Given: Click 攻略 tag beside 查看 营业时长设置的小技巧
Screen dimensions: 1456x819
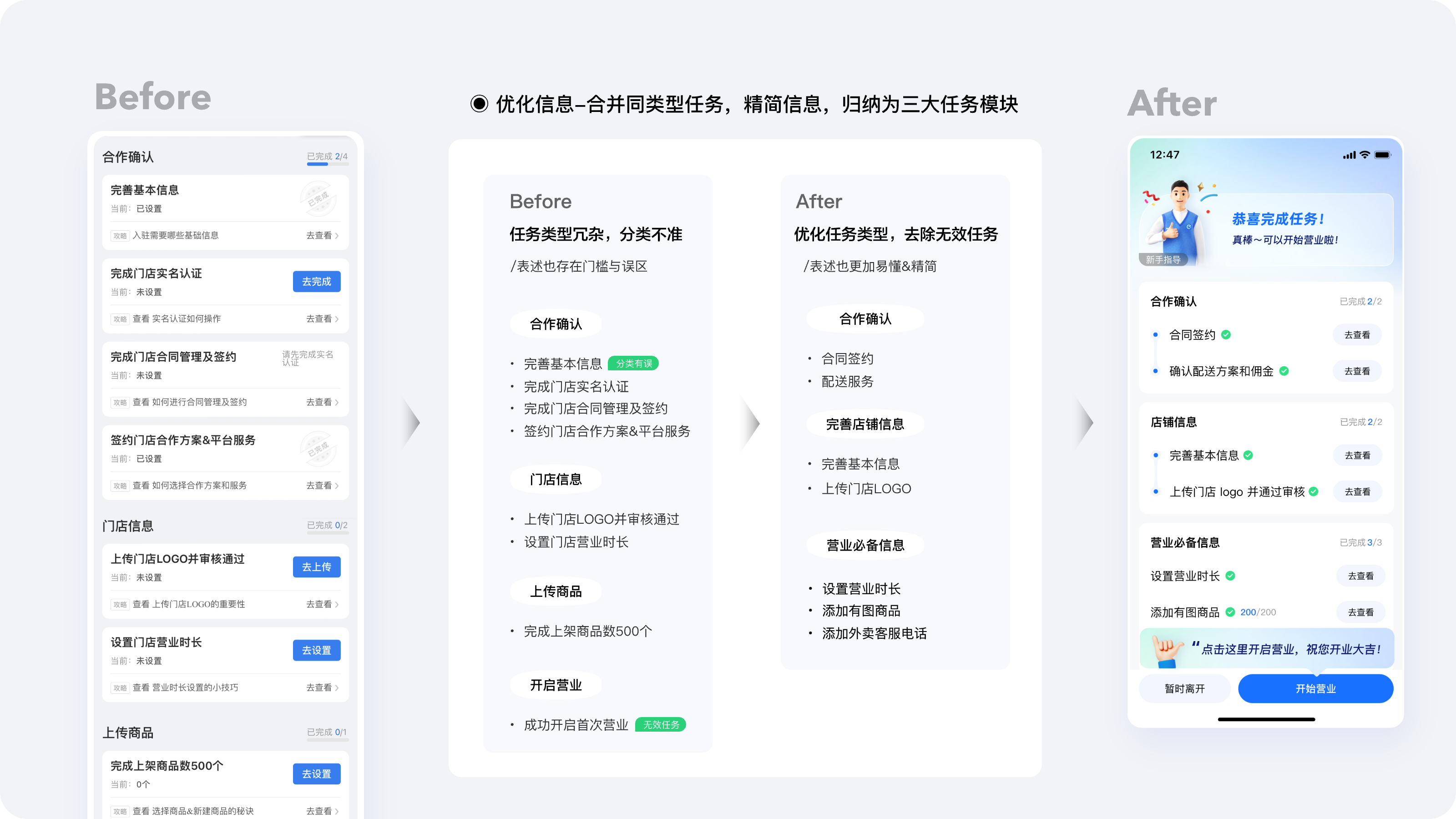Looking at the screenshot, I should [121, 688].
